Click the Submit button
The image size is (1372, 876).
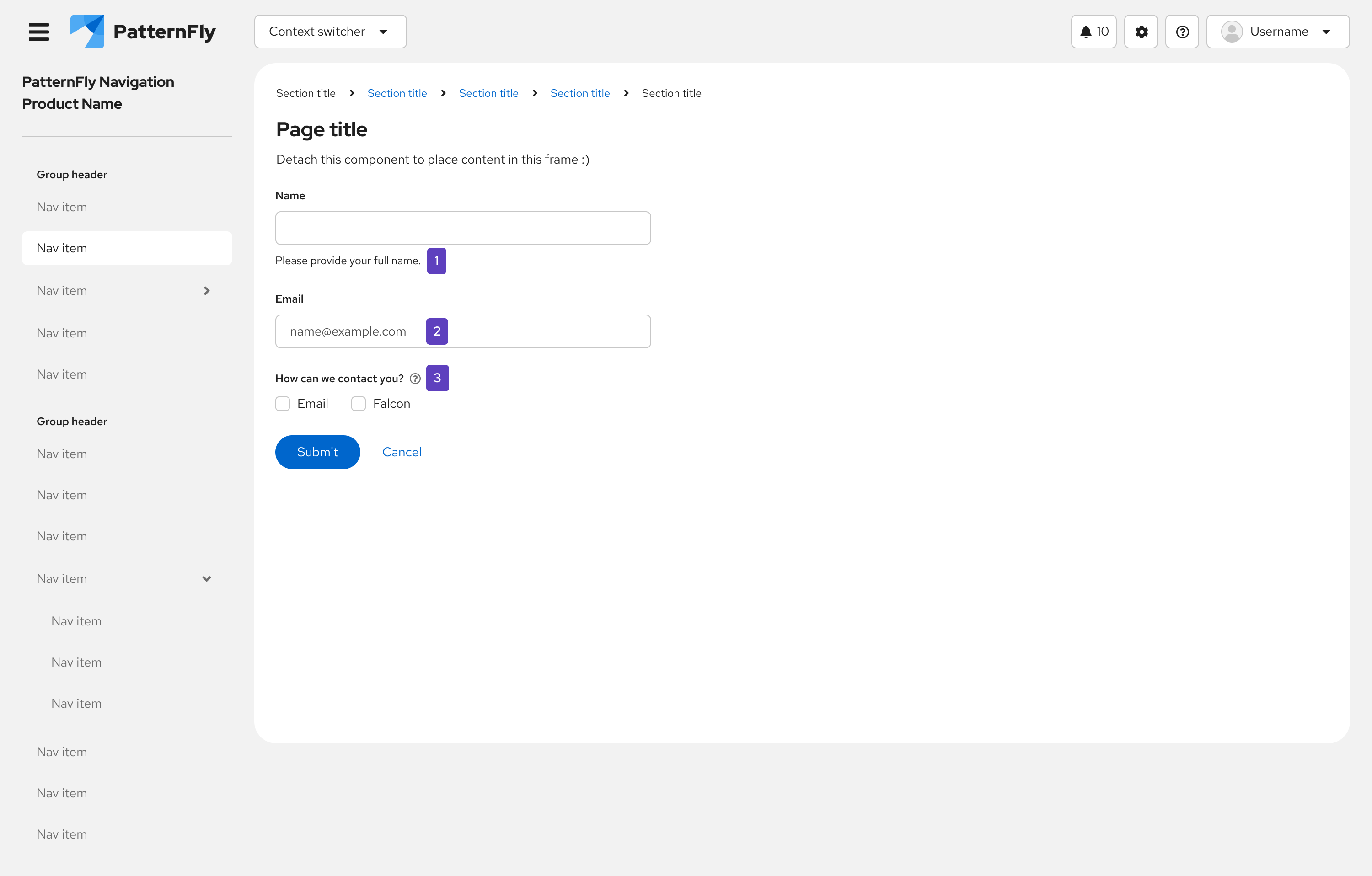(x=317, y=452)
